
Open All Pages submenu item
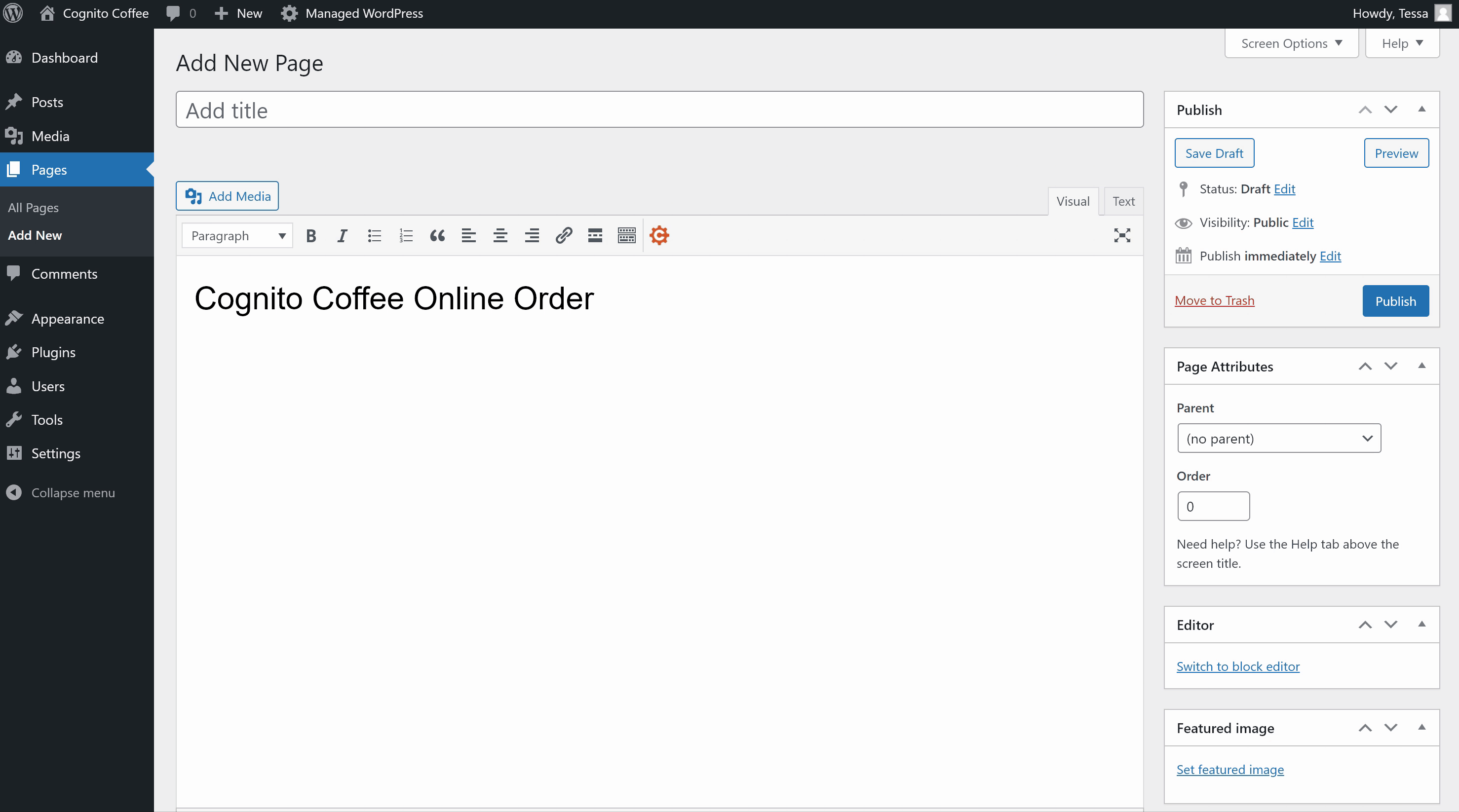[34, 208]
